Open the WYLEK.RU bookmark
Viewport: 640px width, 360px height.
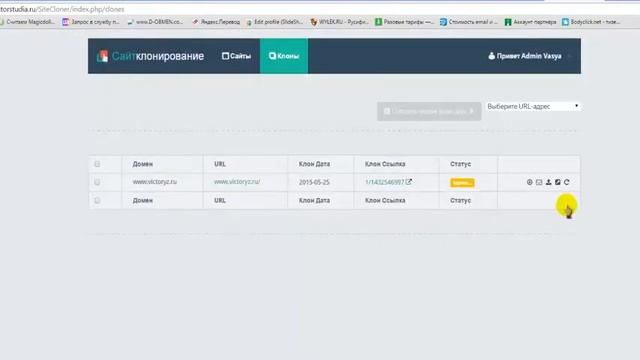pos(340,22)
